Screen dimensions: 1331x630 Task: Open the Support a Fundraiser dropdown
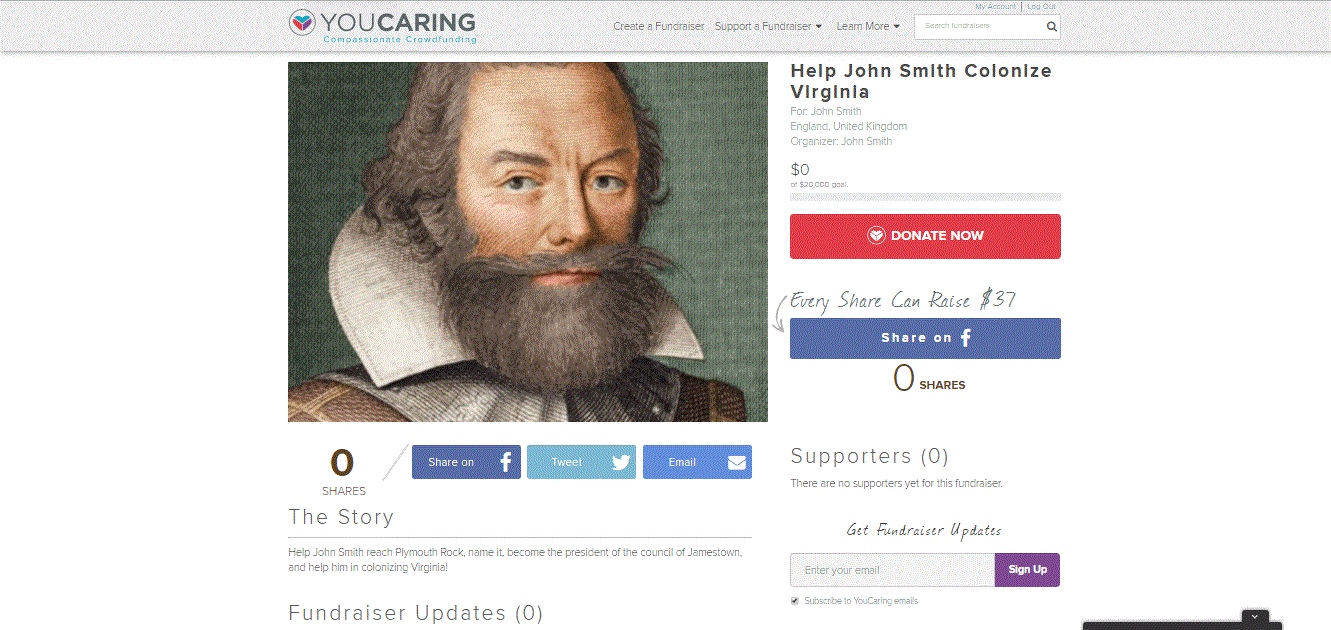[768, 26]
